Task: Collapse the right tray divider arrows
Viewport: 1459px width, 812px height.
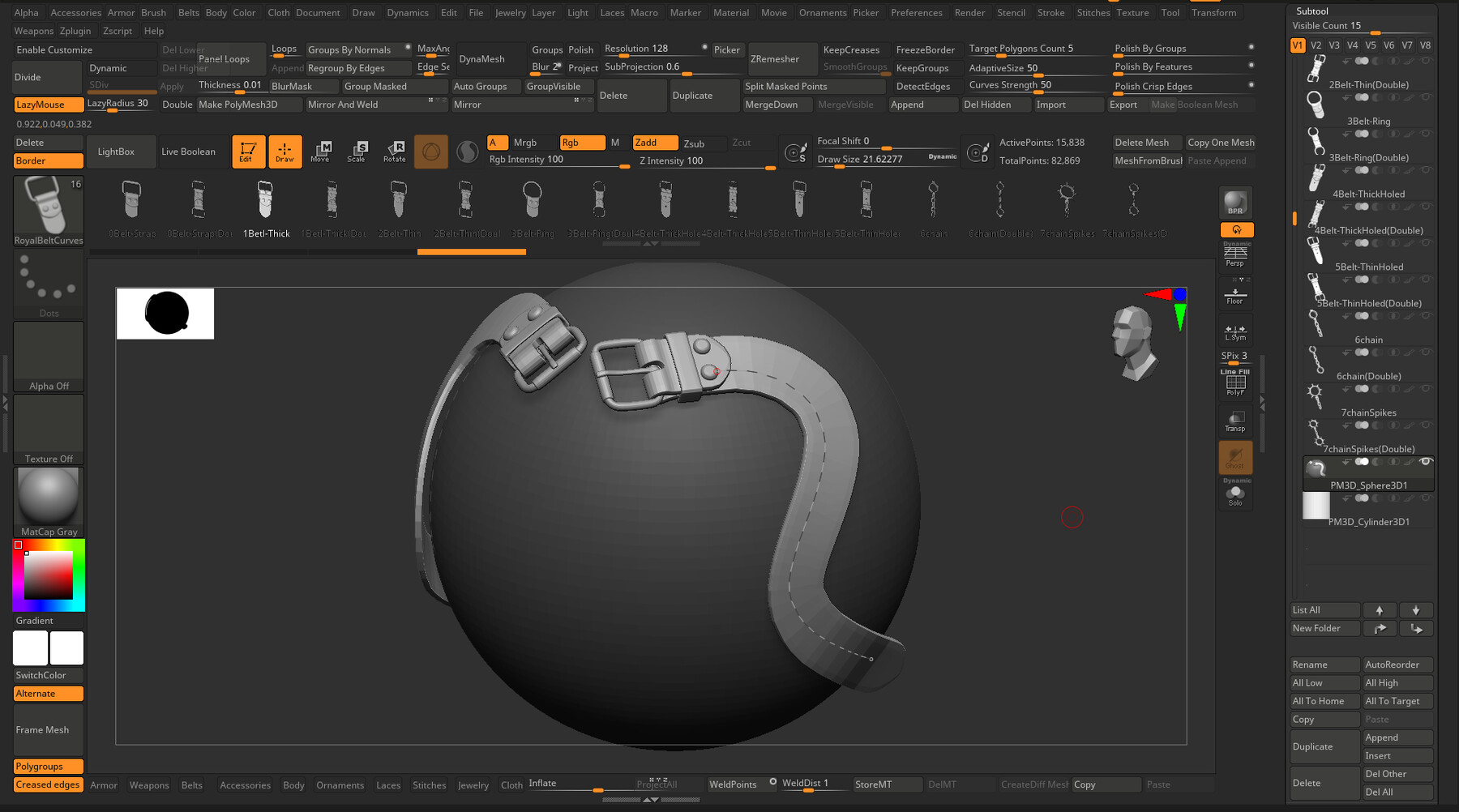Action: 1262,403
